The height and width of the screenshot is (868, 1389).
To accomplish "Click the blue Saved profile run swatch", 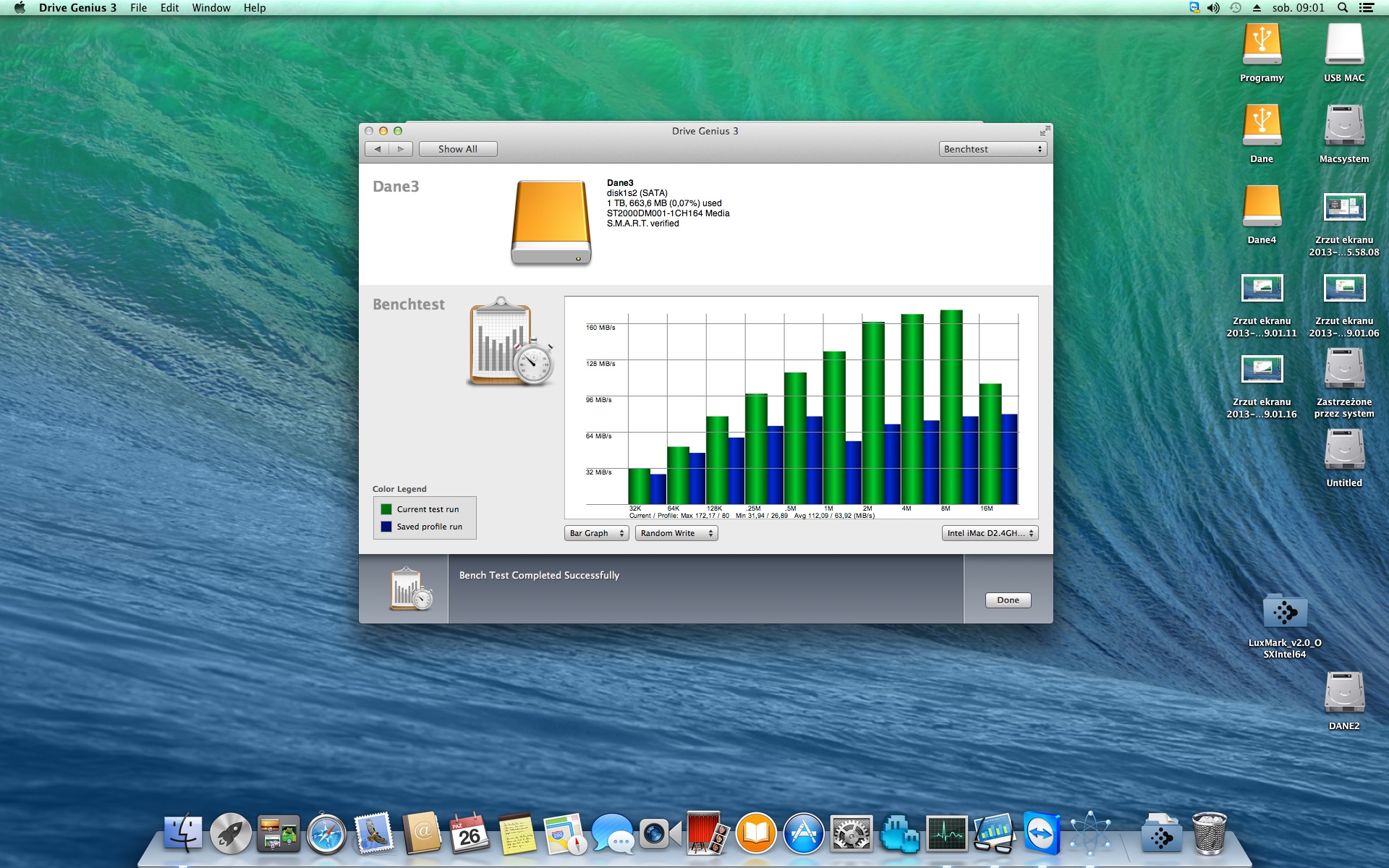I will (x=386, y=527).
